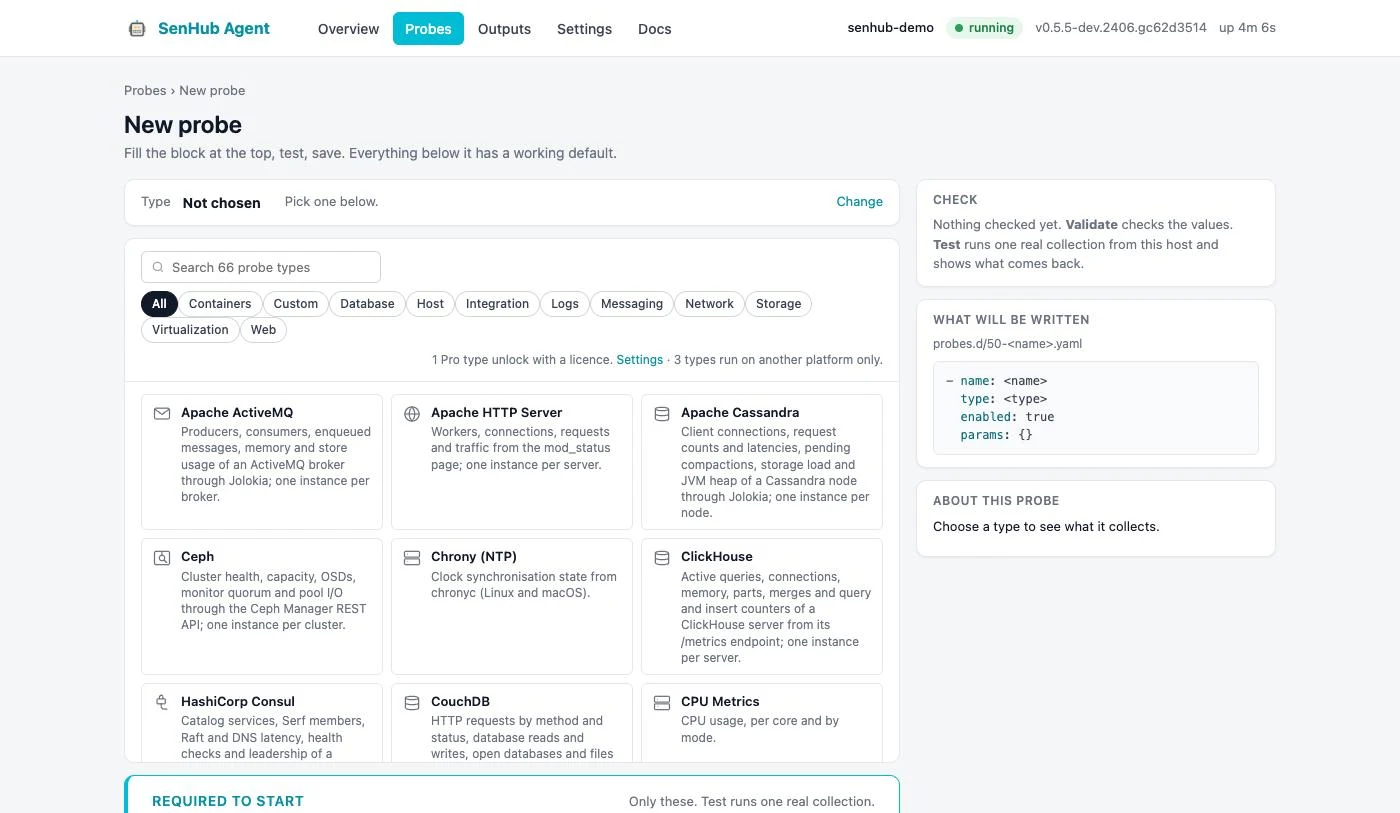The width and height of the screenshot is (1400, 813).
Task: Filter probe types by Database
Action: coord(367,304)
